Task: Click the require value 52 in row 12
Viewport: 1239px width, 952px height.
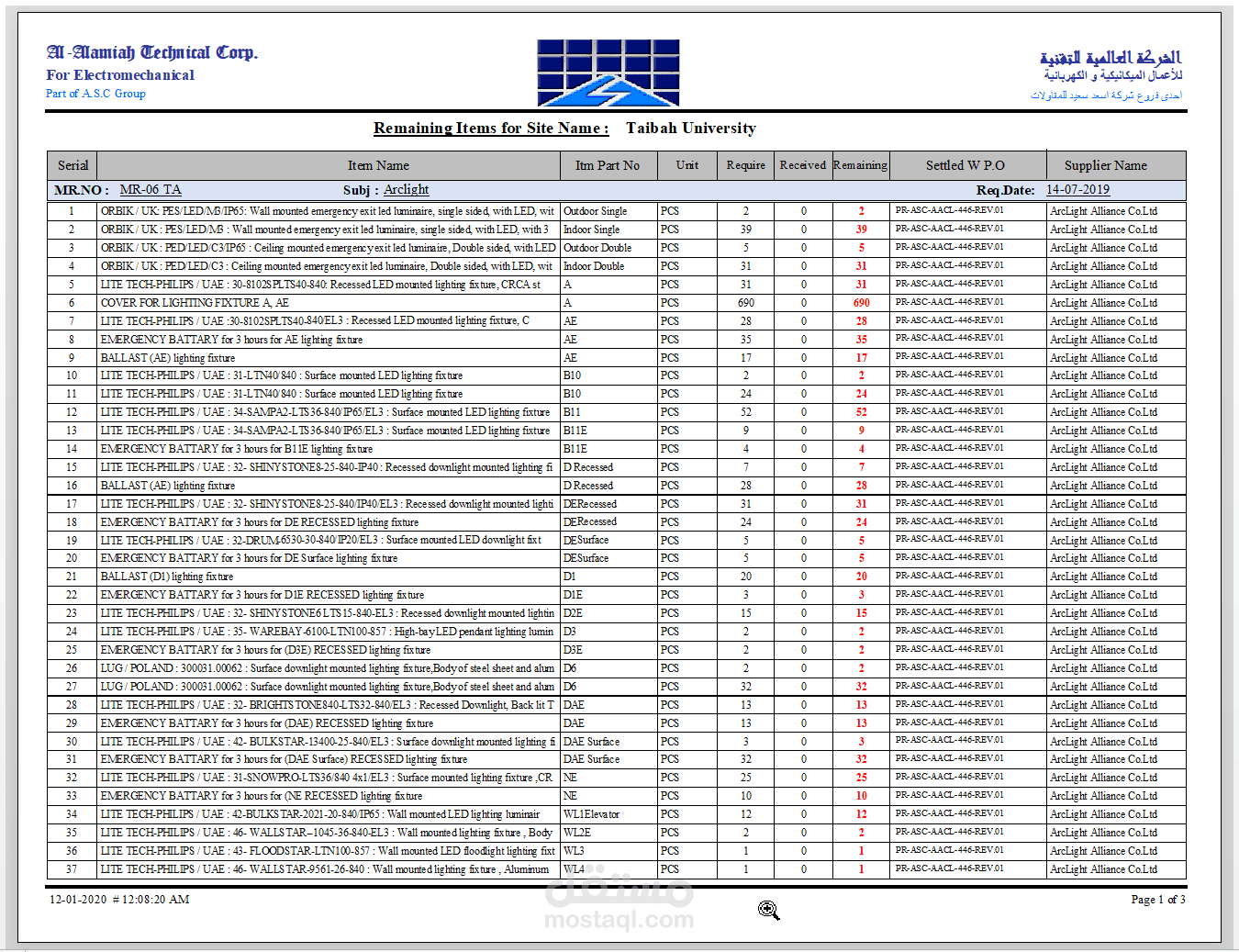Action: (745, 412)
